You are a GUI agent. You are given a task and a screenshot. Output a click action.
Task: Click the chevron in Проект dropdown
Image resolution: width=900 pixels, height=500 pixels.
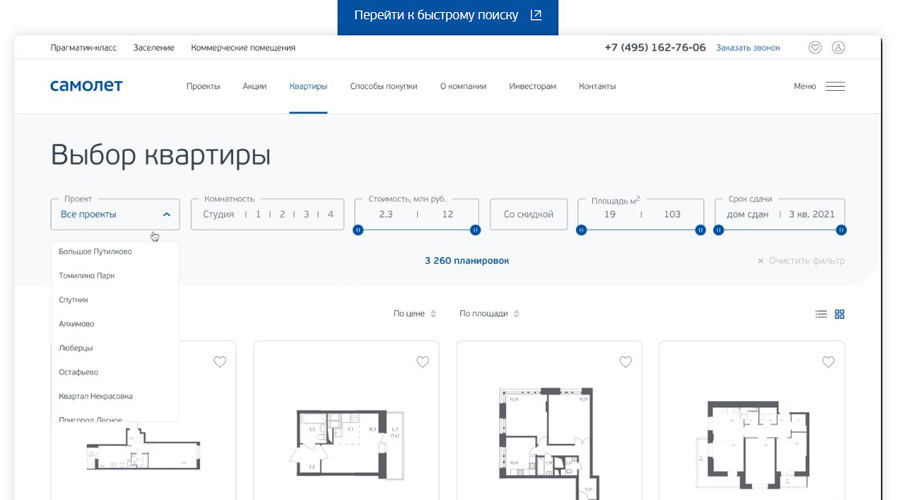point(166,214)
